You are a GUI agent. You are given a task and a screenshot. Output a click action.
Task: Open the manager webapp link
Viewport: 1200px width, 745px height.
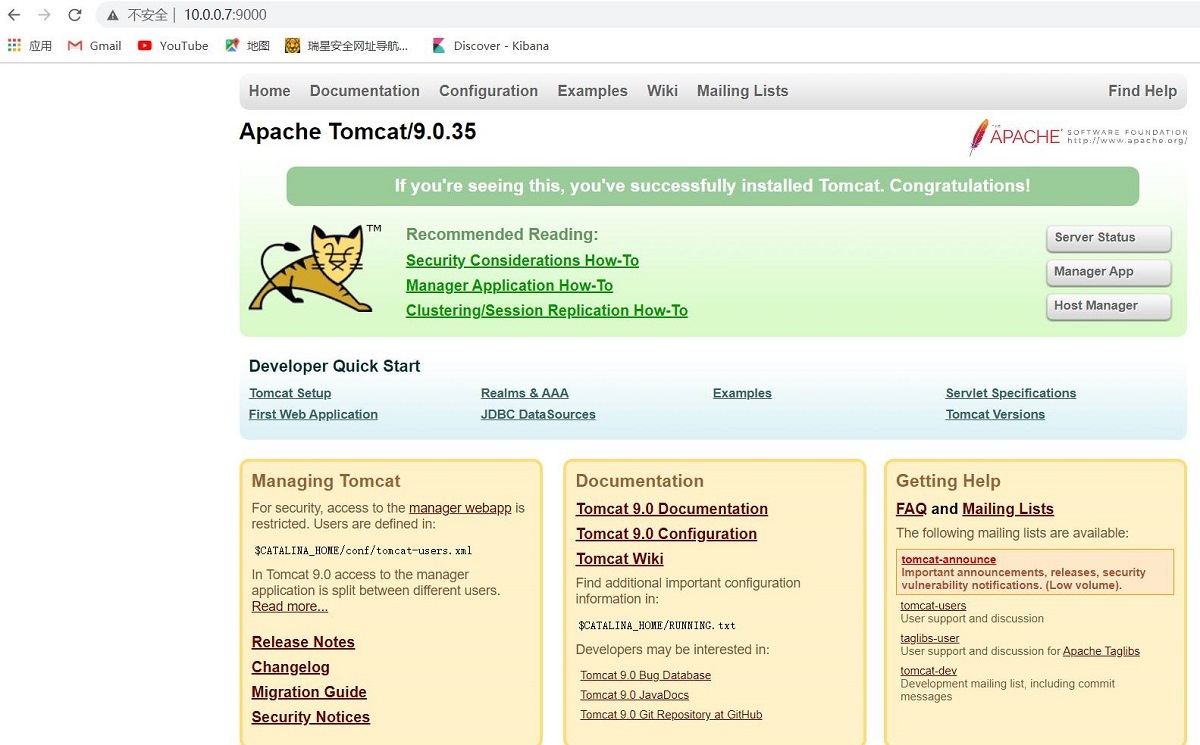460,508
